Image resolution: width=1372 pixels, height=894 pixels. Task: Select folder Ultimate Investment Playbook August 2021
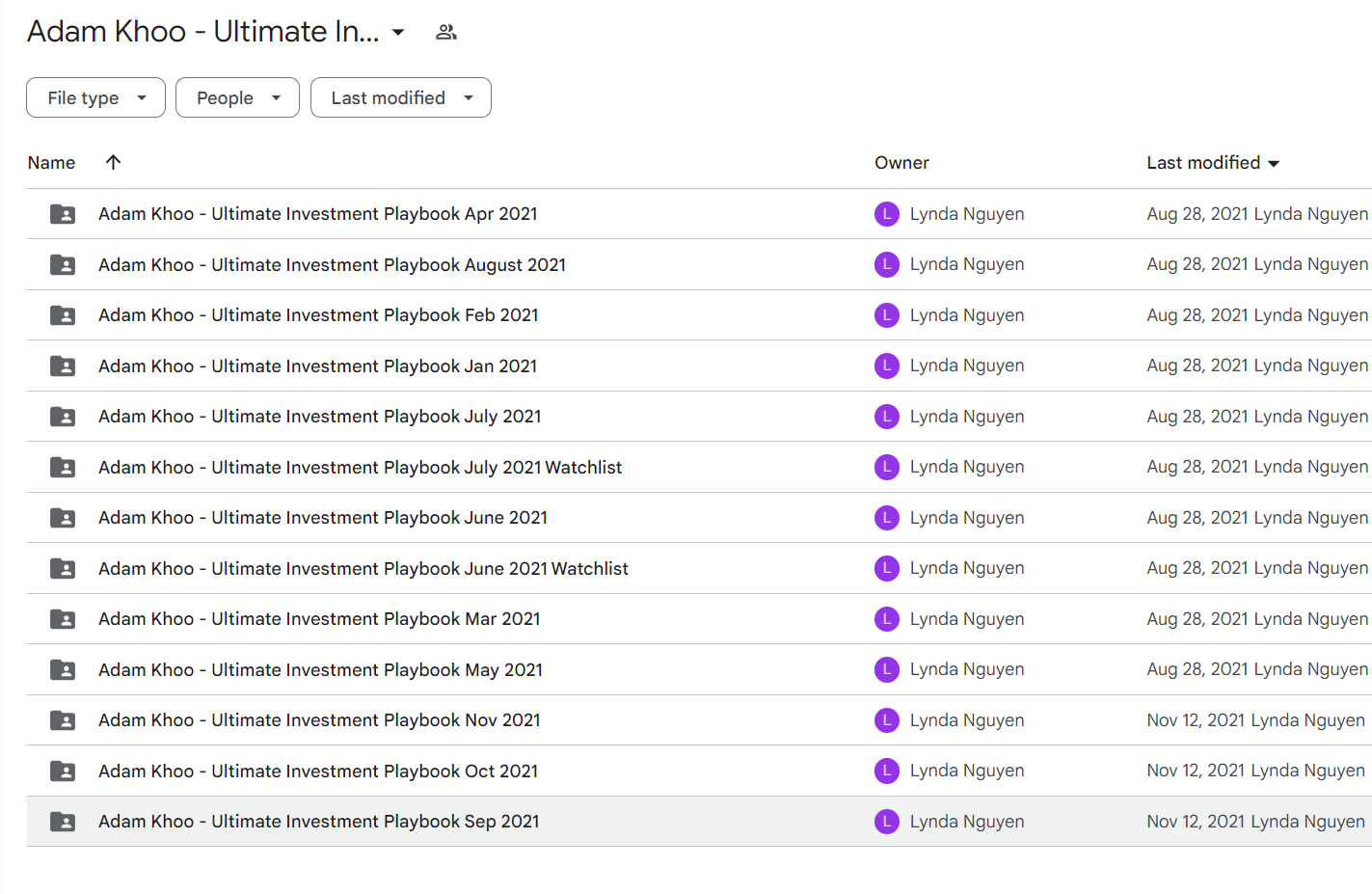click(x=332, y=264)
